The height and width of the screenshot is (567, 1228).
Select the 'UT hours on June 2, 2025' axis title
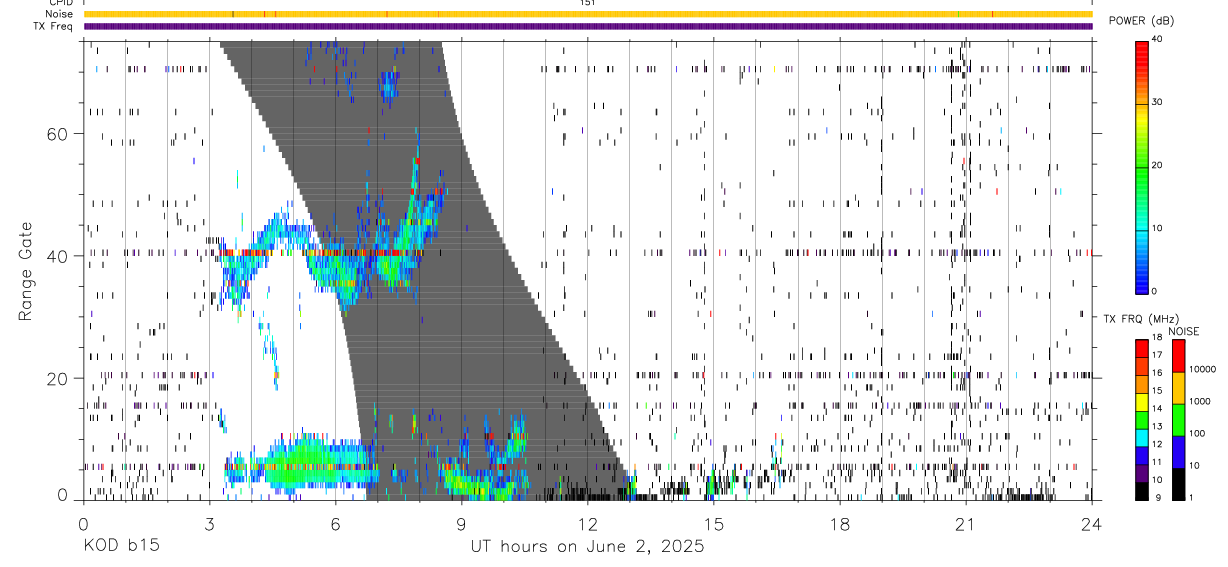click(587, 546)
